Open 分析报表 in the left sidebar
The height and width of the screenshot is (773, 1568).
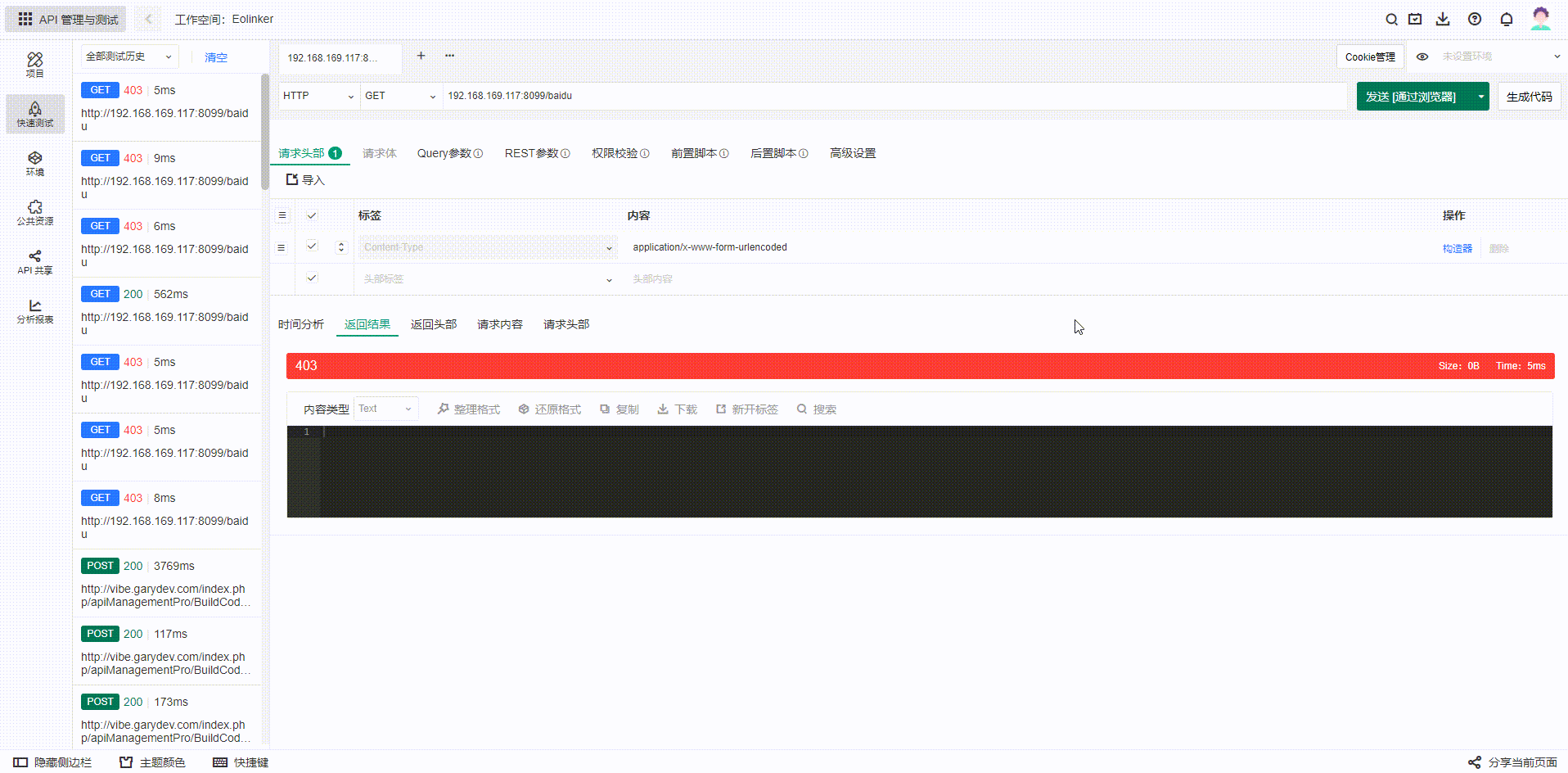[35, 310]
